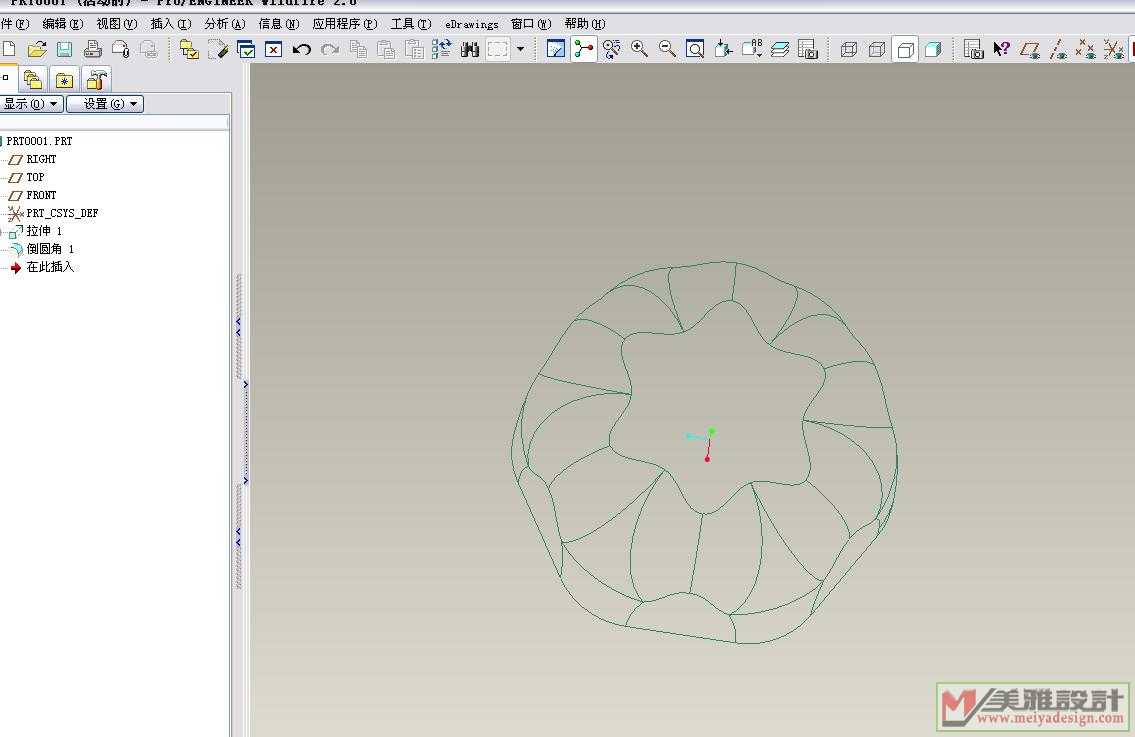Image resolution: width=1135 pixels, height=737 pixels.
Task: Open the 插入 menu
Action: (x=169, y=24)
